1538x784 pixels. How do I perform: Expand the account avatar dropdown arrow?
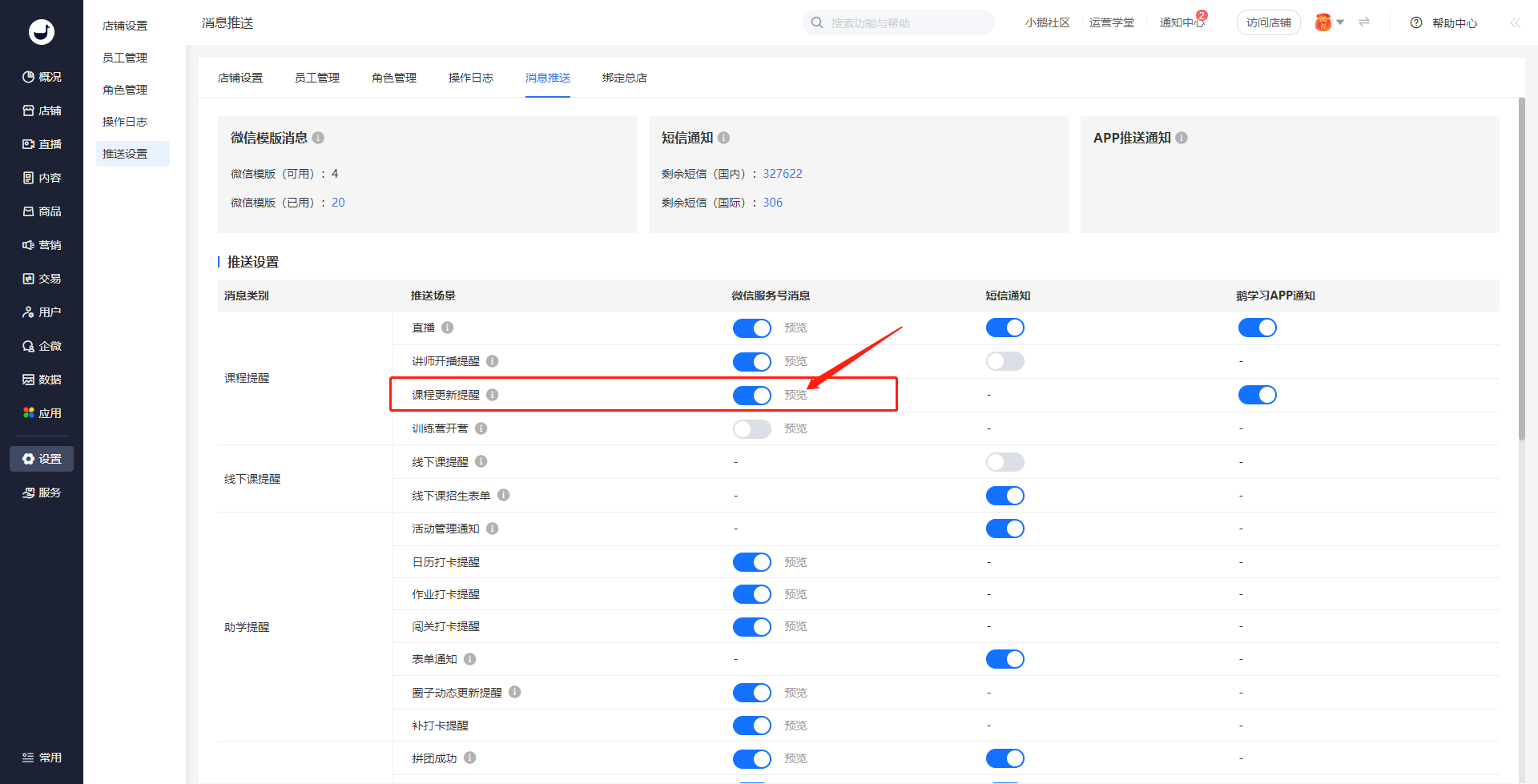point(1340,22)
